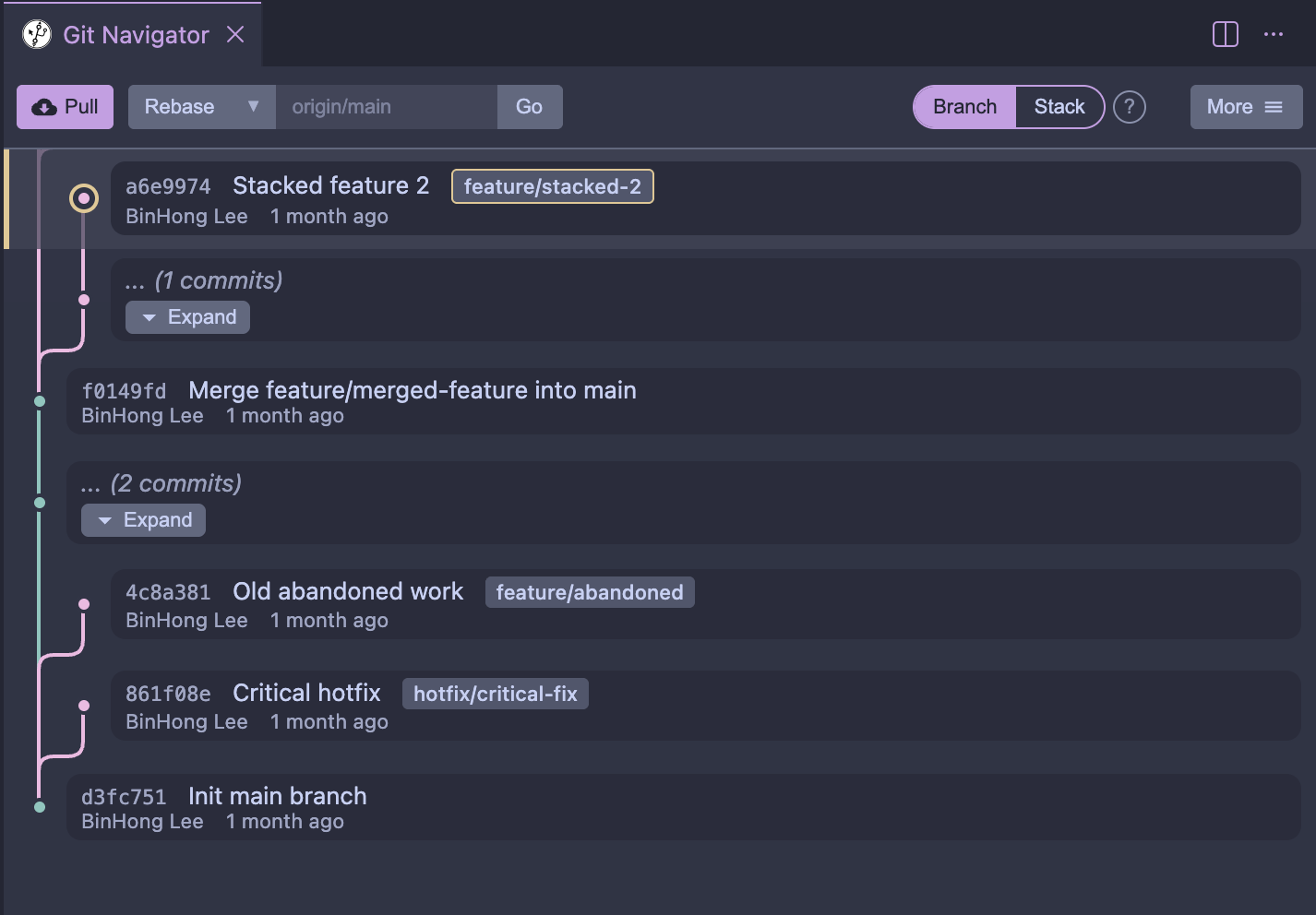
Task: Open the More menu
Action: click(x=1237, y=106)
